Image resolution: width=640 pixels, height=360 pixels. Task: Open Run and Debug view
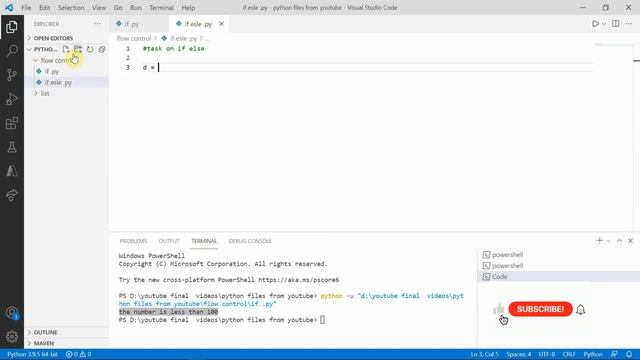click(x=12, y=99)
